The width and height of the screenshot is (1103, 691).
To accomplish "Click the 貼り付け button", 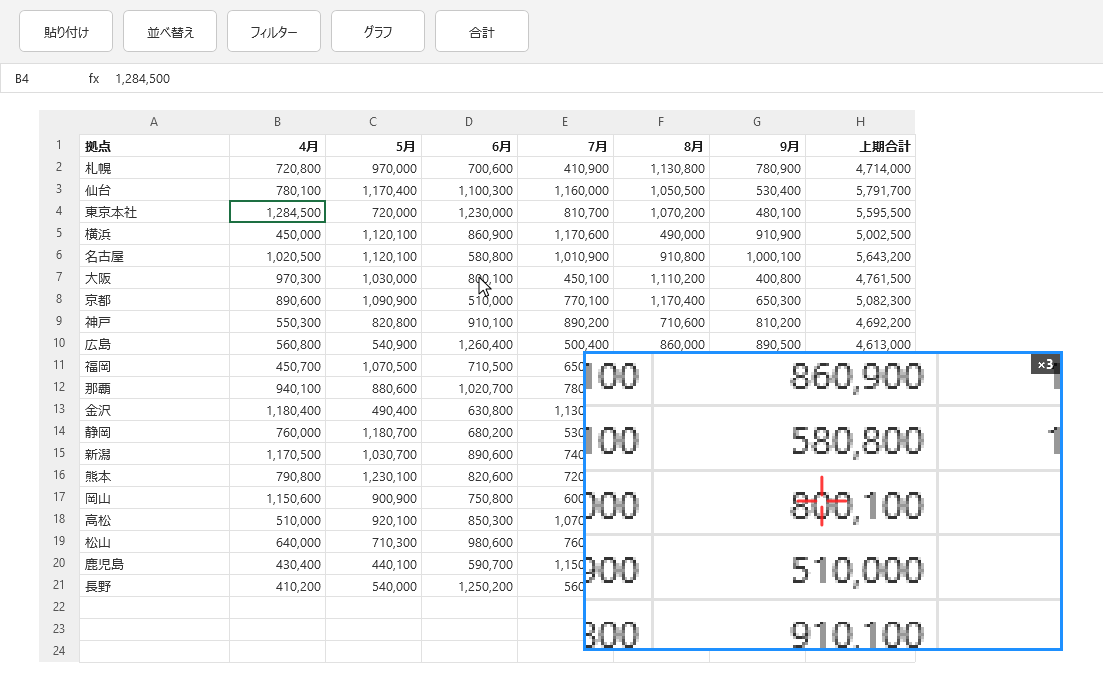I will click(66, 32).
